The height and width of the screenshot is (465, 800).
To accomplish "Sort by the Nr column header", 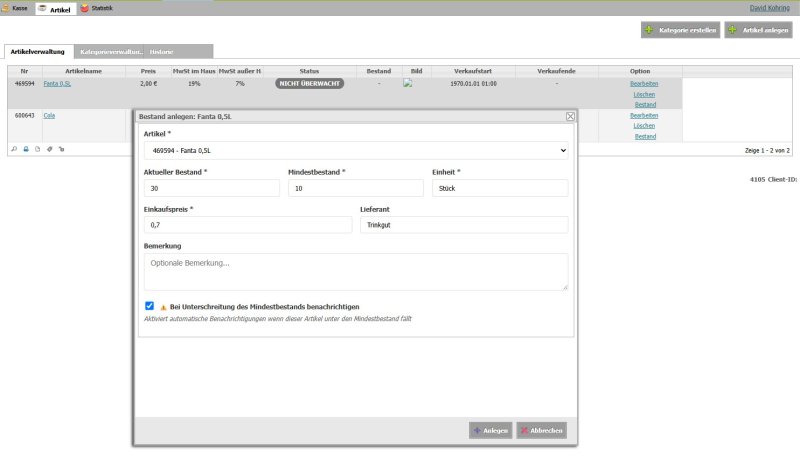I will click(x=24, y=71).
